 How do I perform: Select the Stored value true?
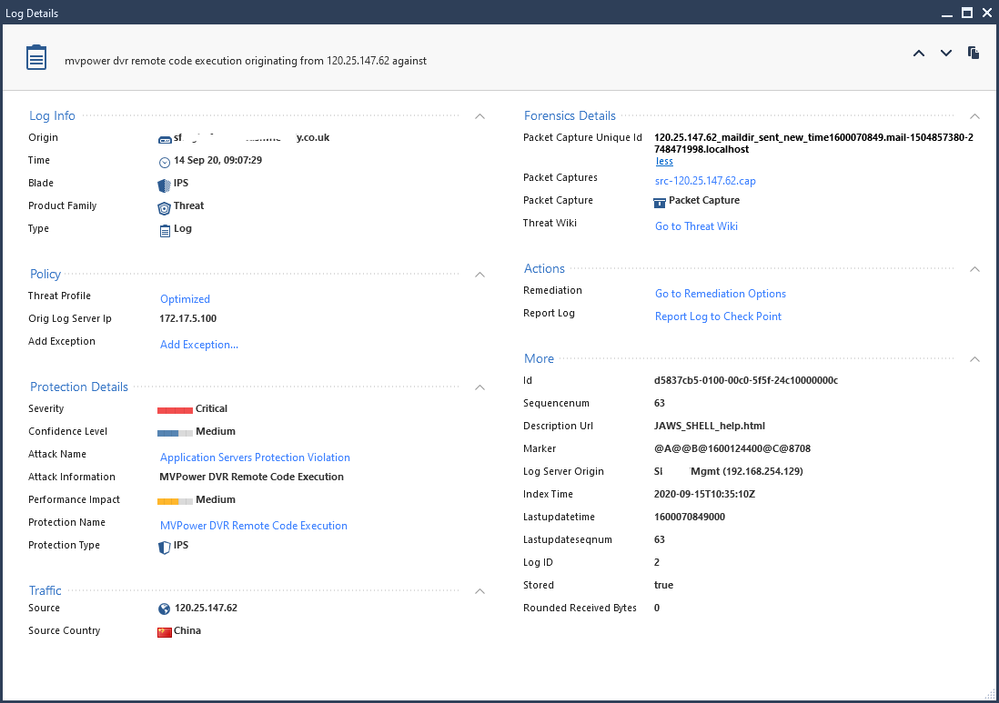(664, 585)
